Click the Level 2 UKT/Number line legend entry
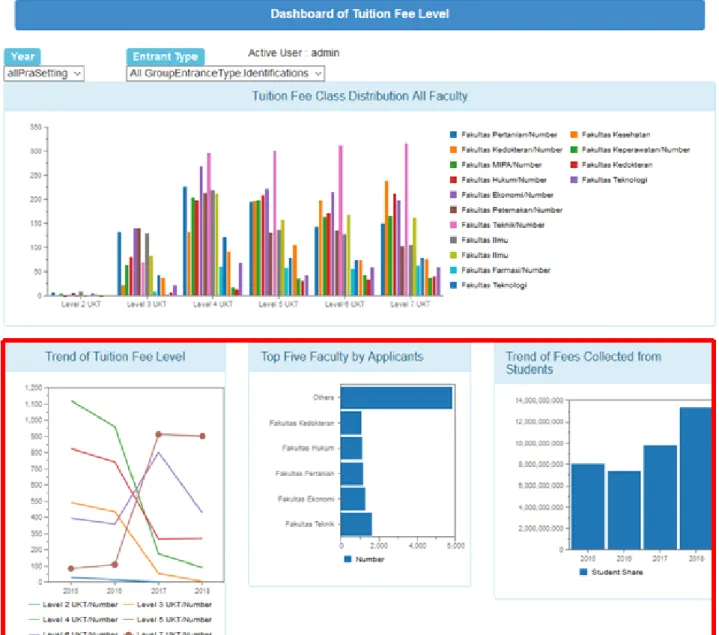 click(x=73, y=605)
